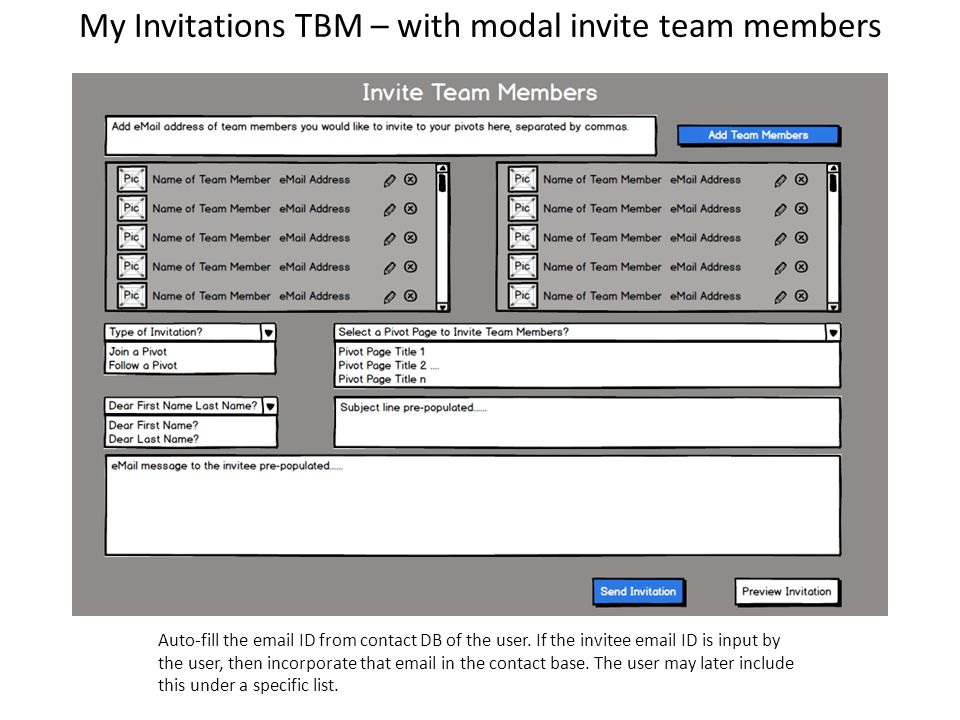
Task: Expand the Select a Pivot Page dropdown arrow
Action: pos(833,332)
